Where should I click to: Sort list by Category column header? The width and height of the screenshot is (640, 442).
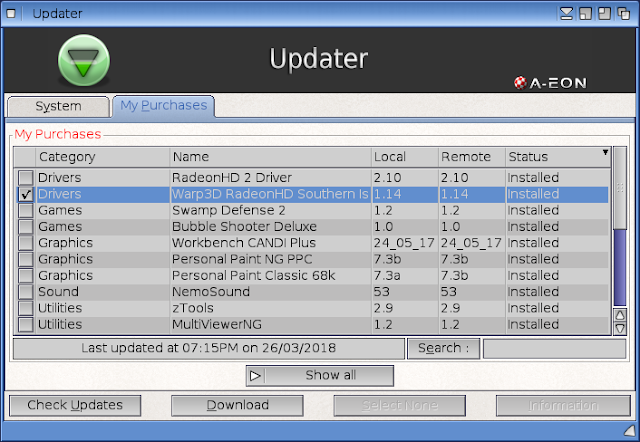[x=102, y=157]
